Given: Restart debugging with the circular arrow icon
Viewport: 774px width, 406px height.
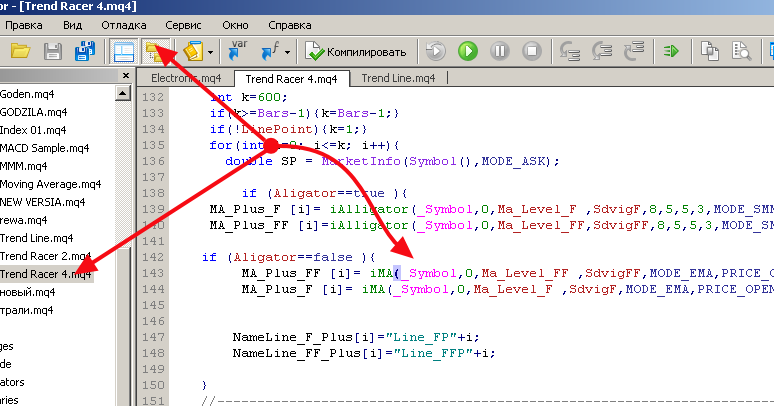Looking at the screenshot, I should click(436, 51).
